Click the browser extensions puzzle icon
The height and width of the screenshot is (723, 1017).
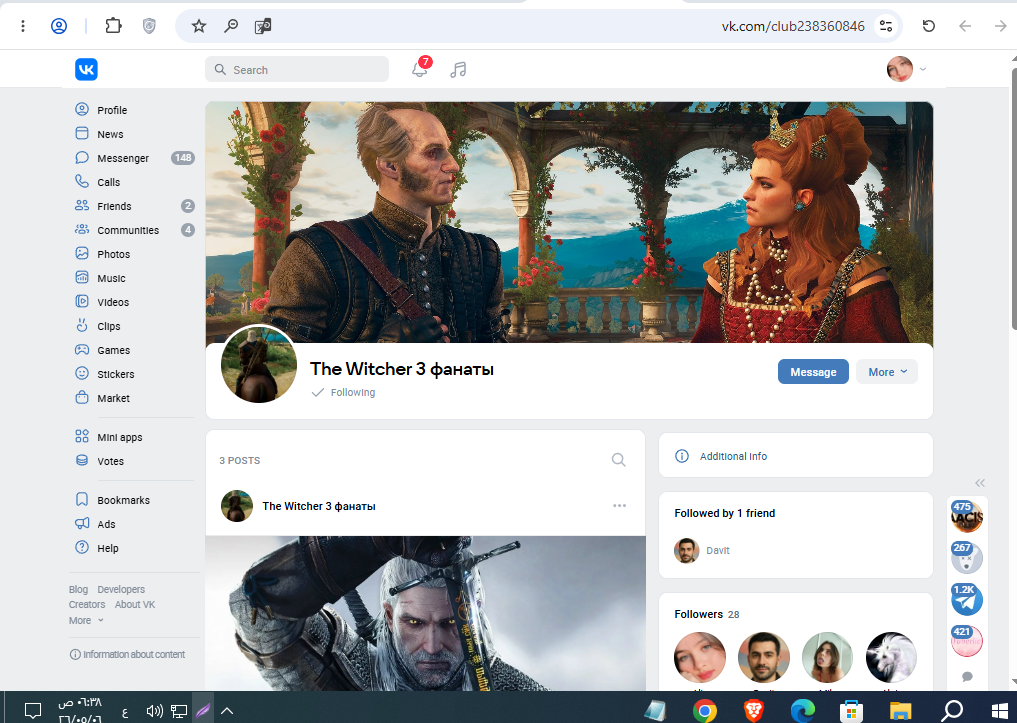(114, 26)
